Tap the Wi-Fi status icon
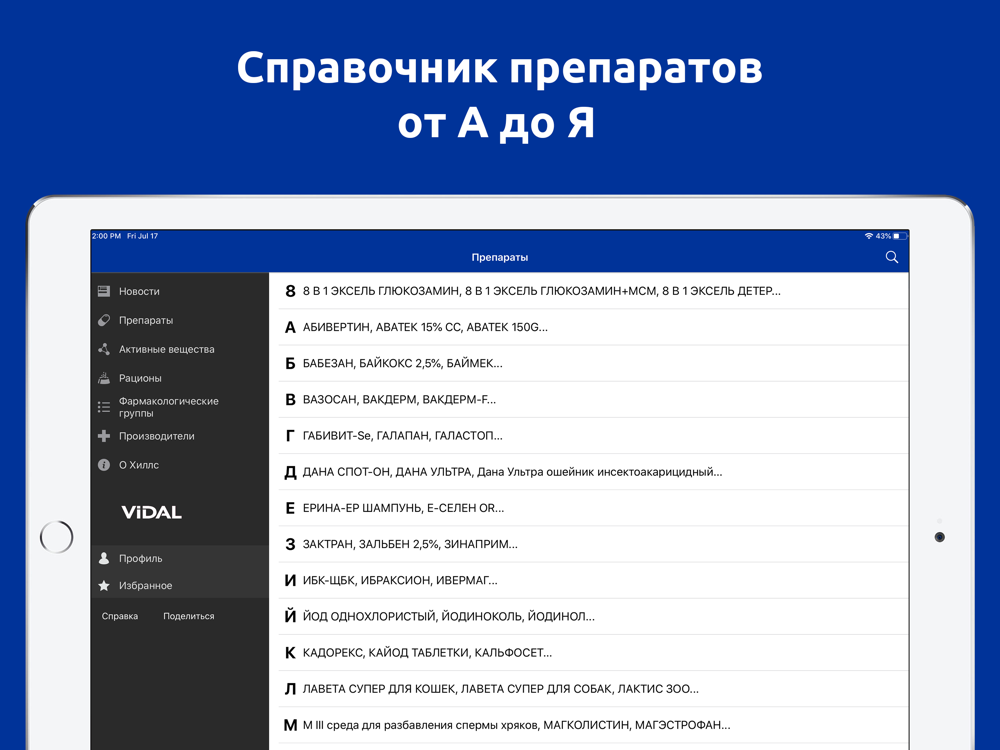Viewport: 1000px width, 750px height. tap(869, 236)
